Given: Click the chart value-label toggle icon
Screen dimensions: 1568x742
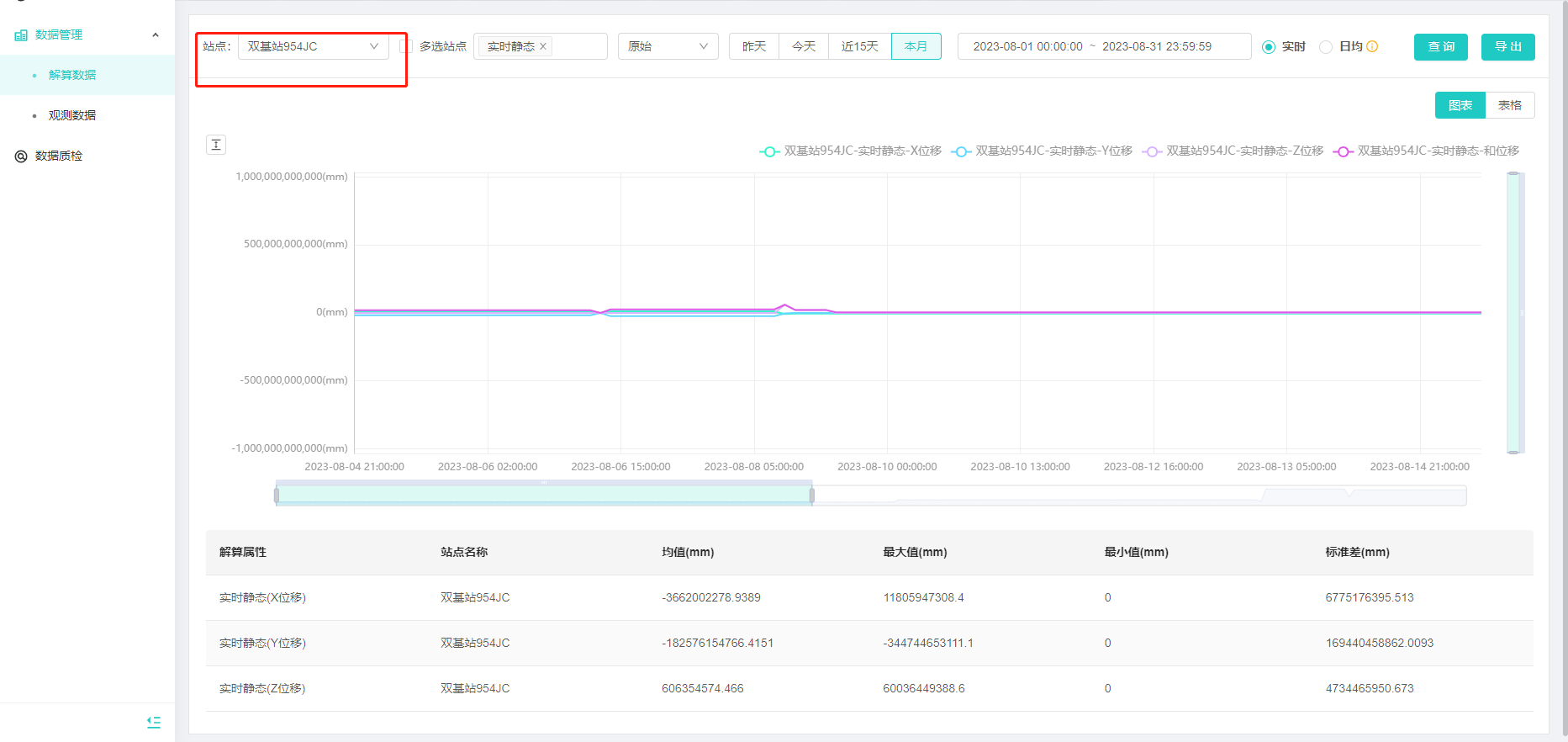Looking at the screenshot, I should [x=216, y=145].
